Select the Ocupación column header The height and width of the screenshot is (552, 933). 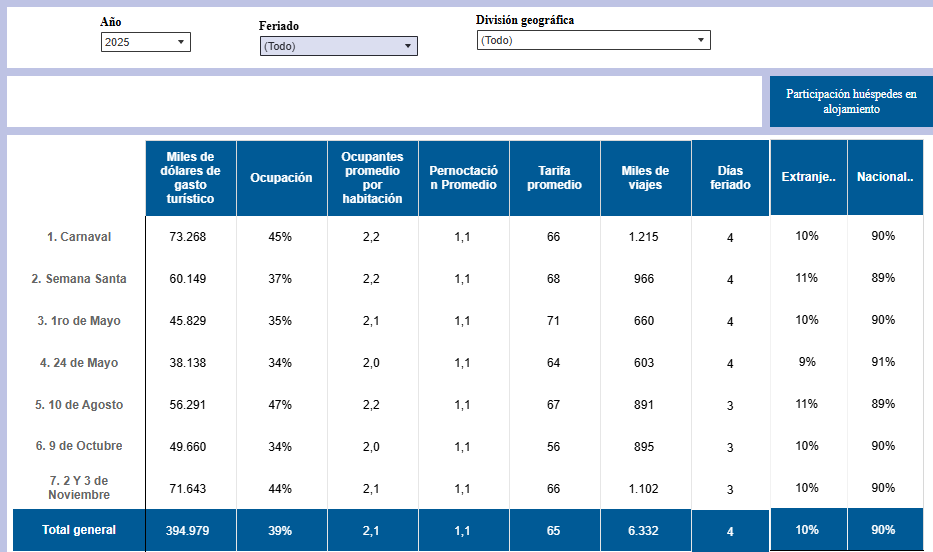tap(281, 178)
